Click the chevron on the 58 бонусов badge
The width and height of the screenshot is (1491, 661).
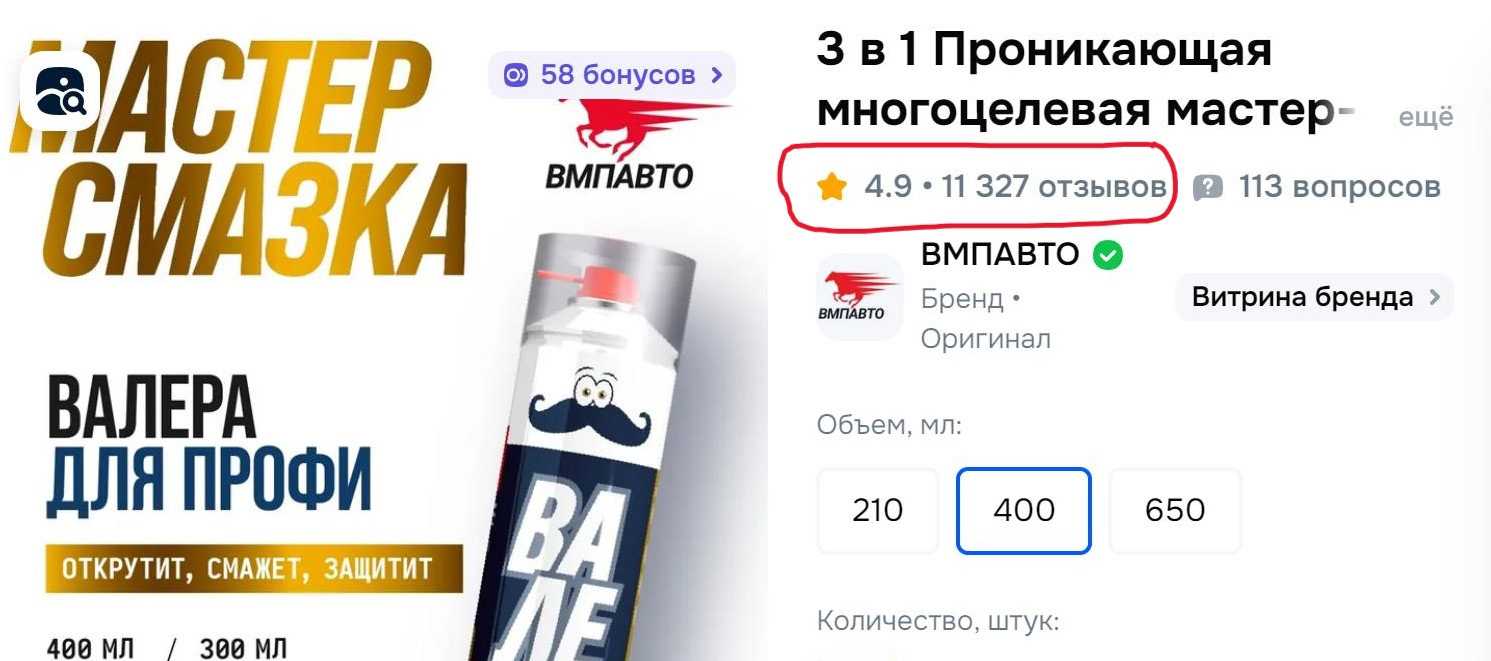point(716,75)
